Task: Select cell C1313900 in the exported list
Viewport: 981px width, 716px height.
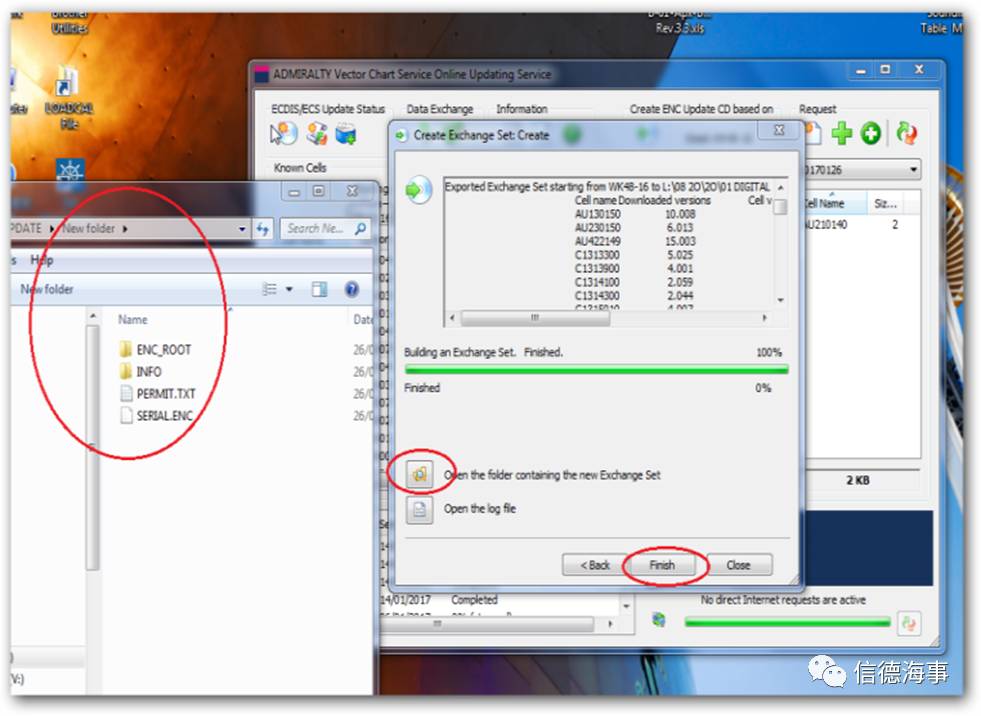Action: point(597,269)
